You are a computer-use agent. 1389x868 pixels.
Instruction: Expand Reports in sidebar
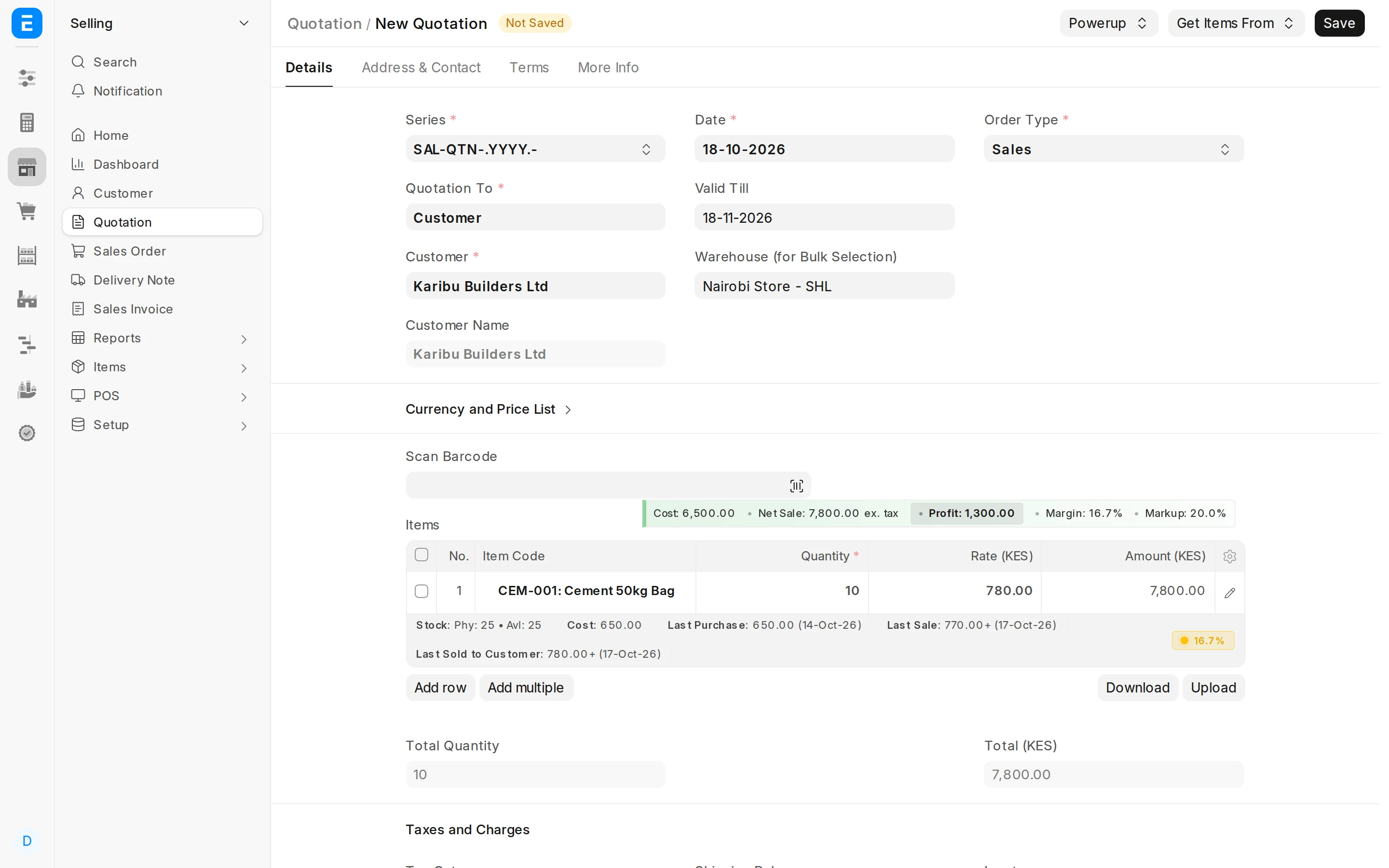pos(162,338)
